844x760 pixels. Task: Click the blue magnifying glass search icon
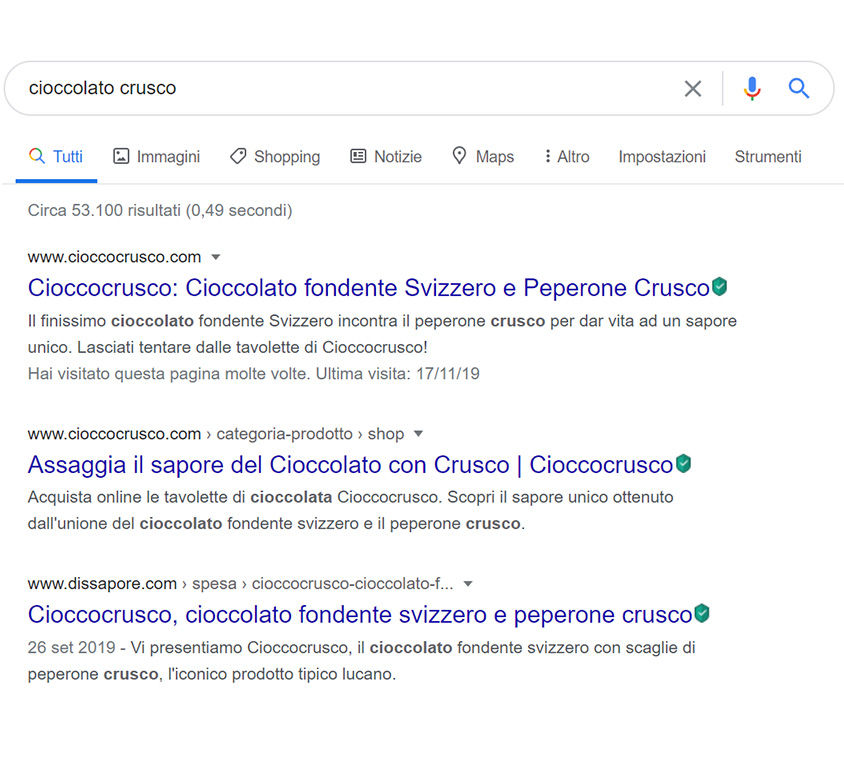(x=799, y=88)
